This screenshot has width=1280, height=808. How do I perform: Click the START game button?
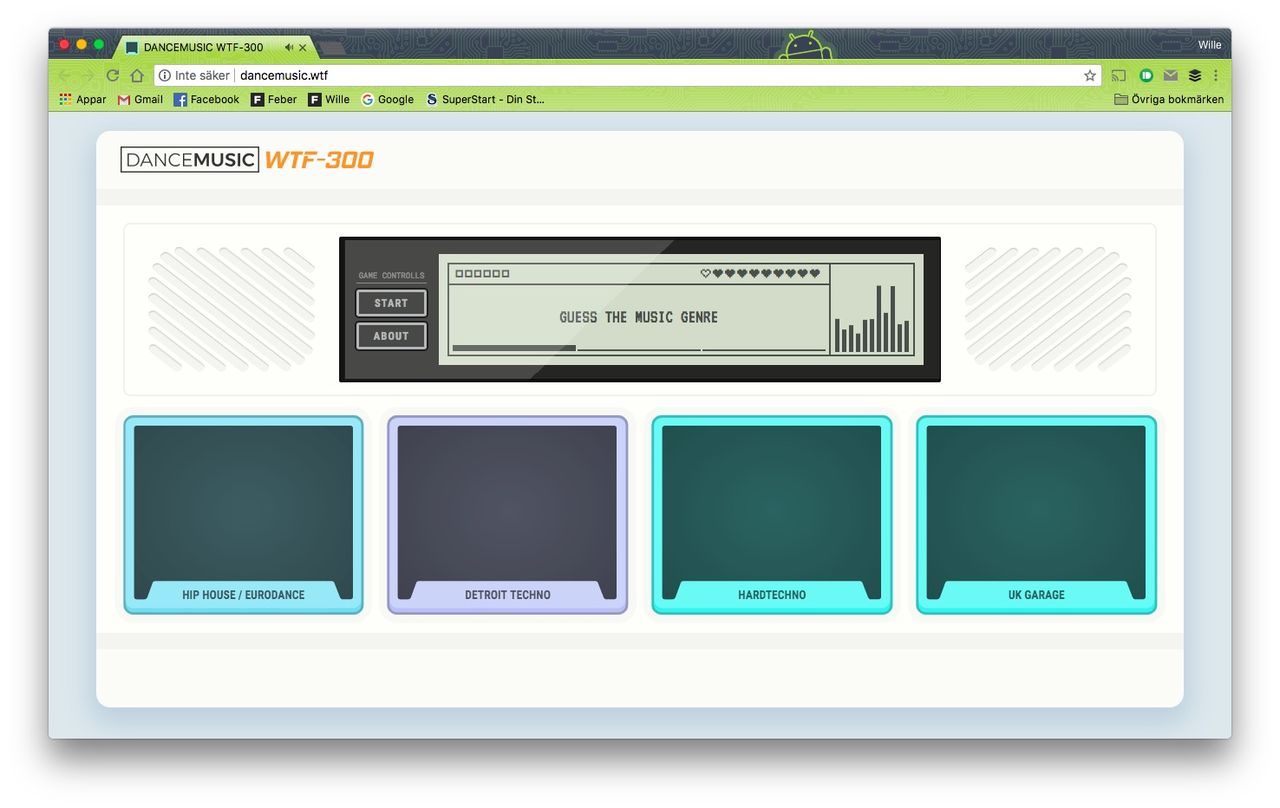391,303
